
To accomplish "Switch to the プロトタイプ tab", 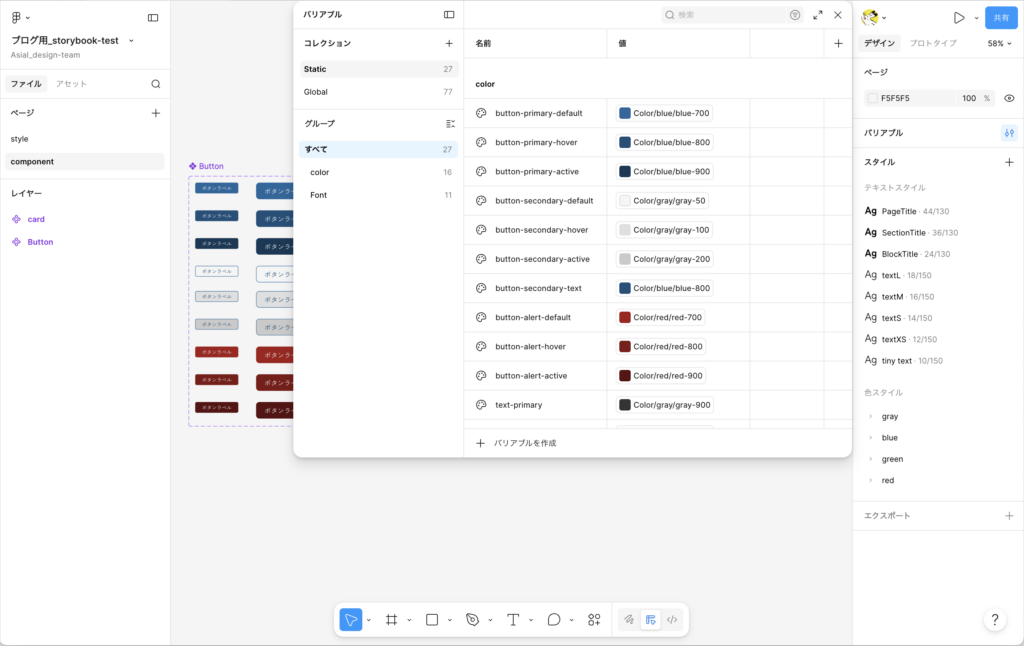I will tap(933, 43).
